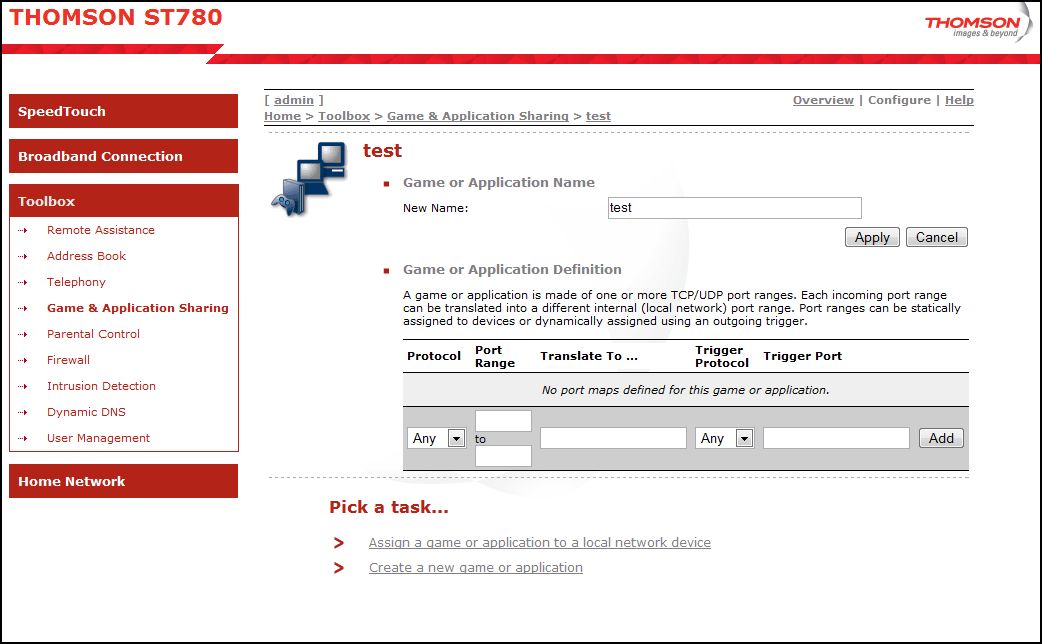The width and height of the screenshot is (1042, 644).
Task: Open the Toolbox menu section
Action: click(x=124, y=201)
